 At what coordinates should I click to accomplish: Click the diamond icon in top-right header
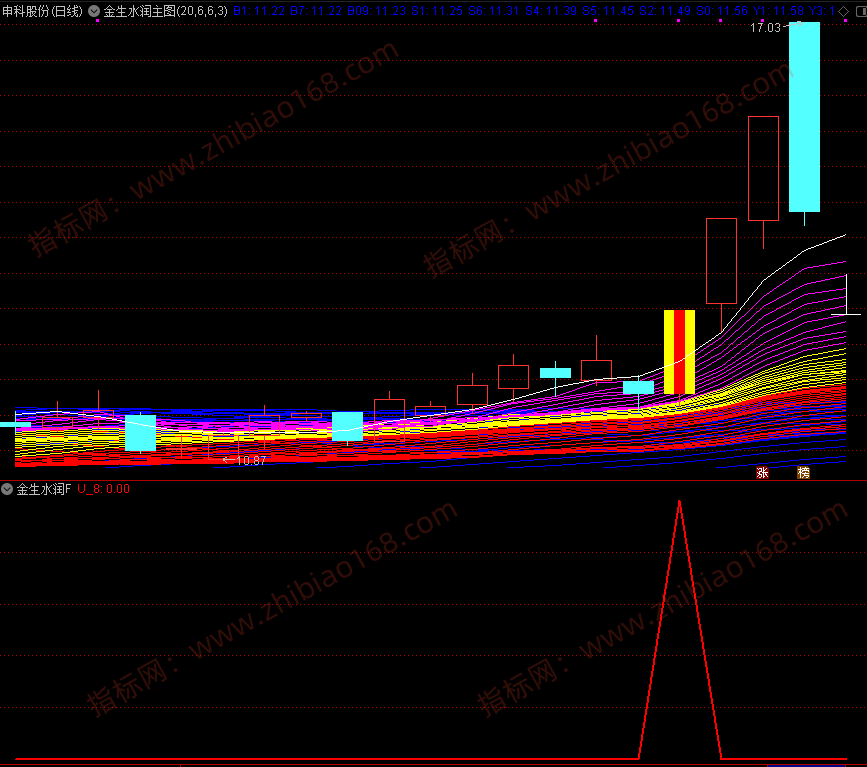(x=843, y=11)
